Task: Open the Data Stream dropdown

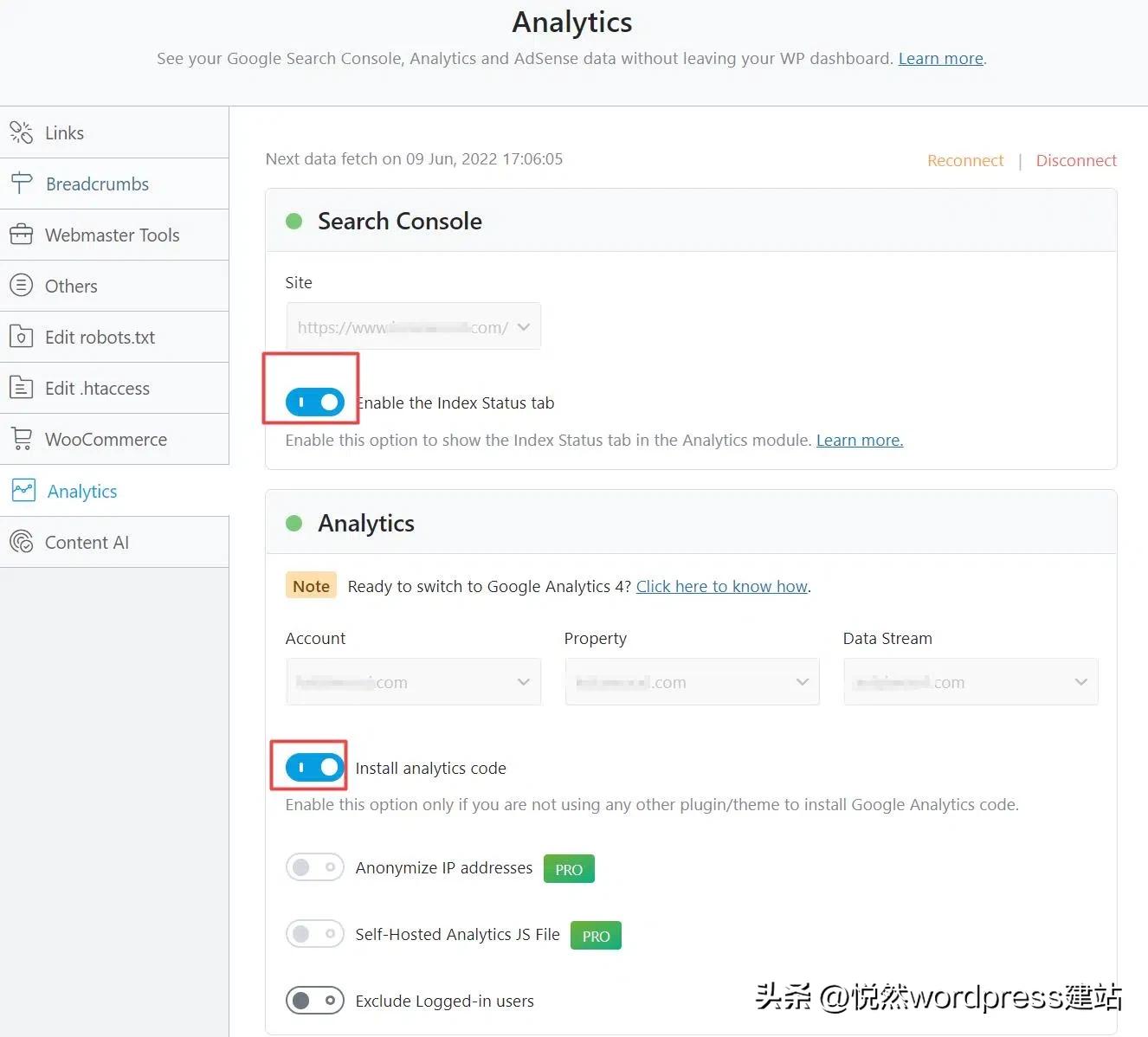Action: (971, 682)
